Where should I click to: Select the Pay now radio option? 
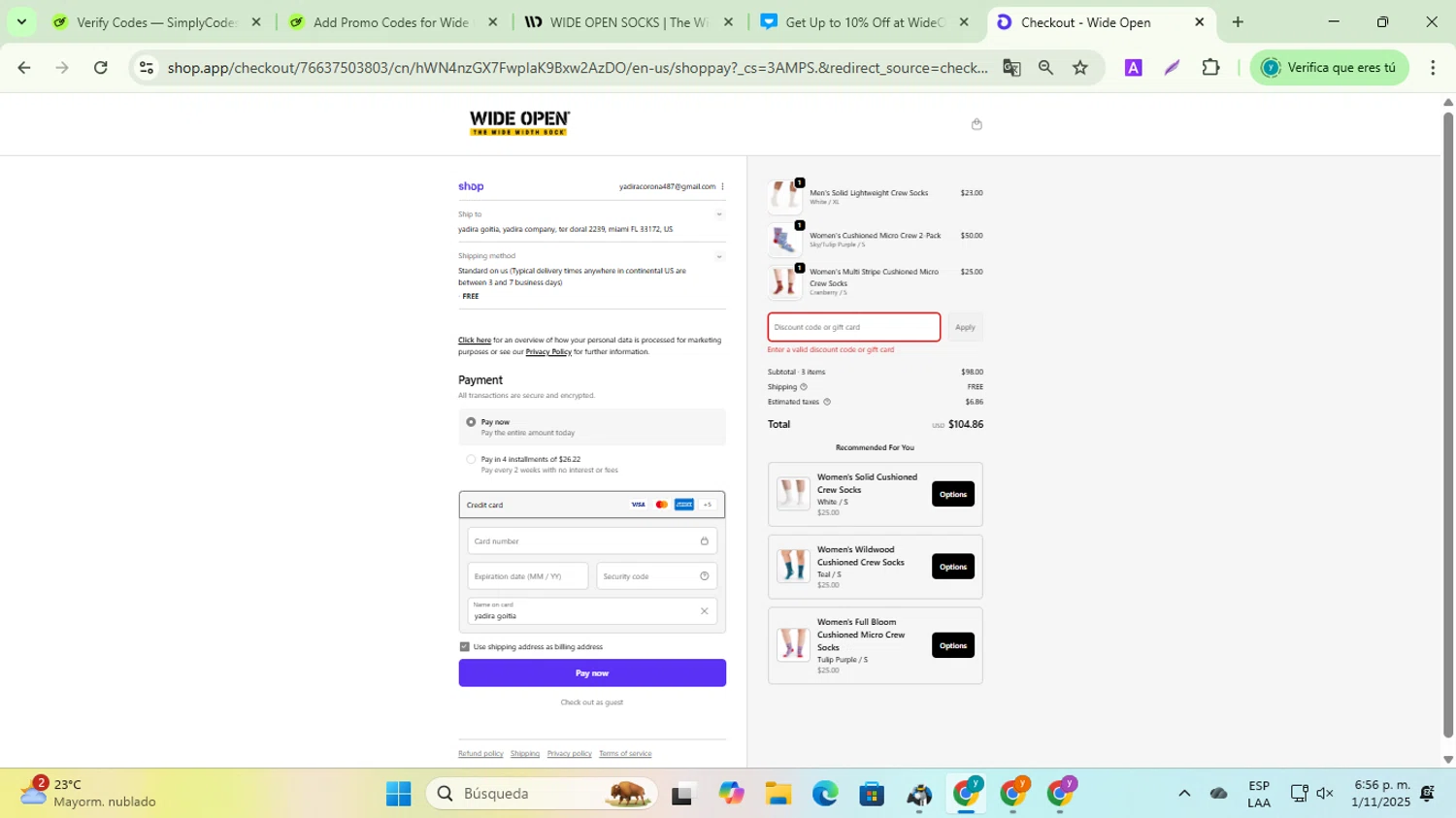[471, 422]
